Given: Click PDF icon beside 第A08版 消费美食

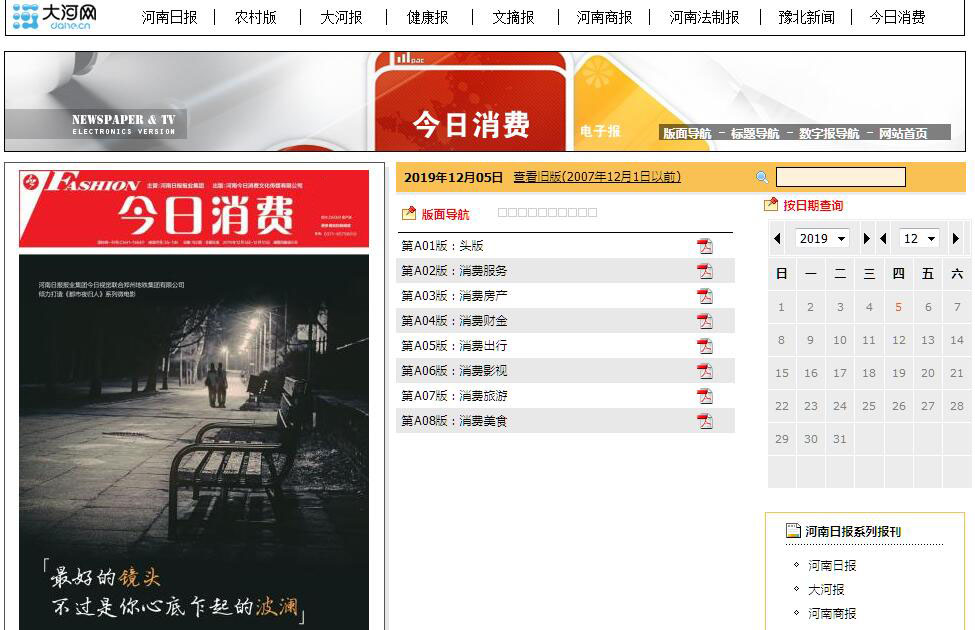Looking at the screenshot, I should (x=705, y=421).
